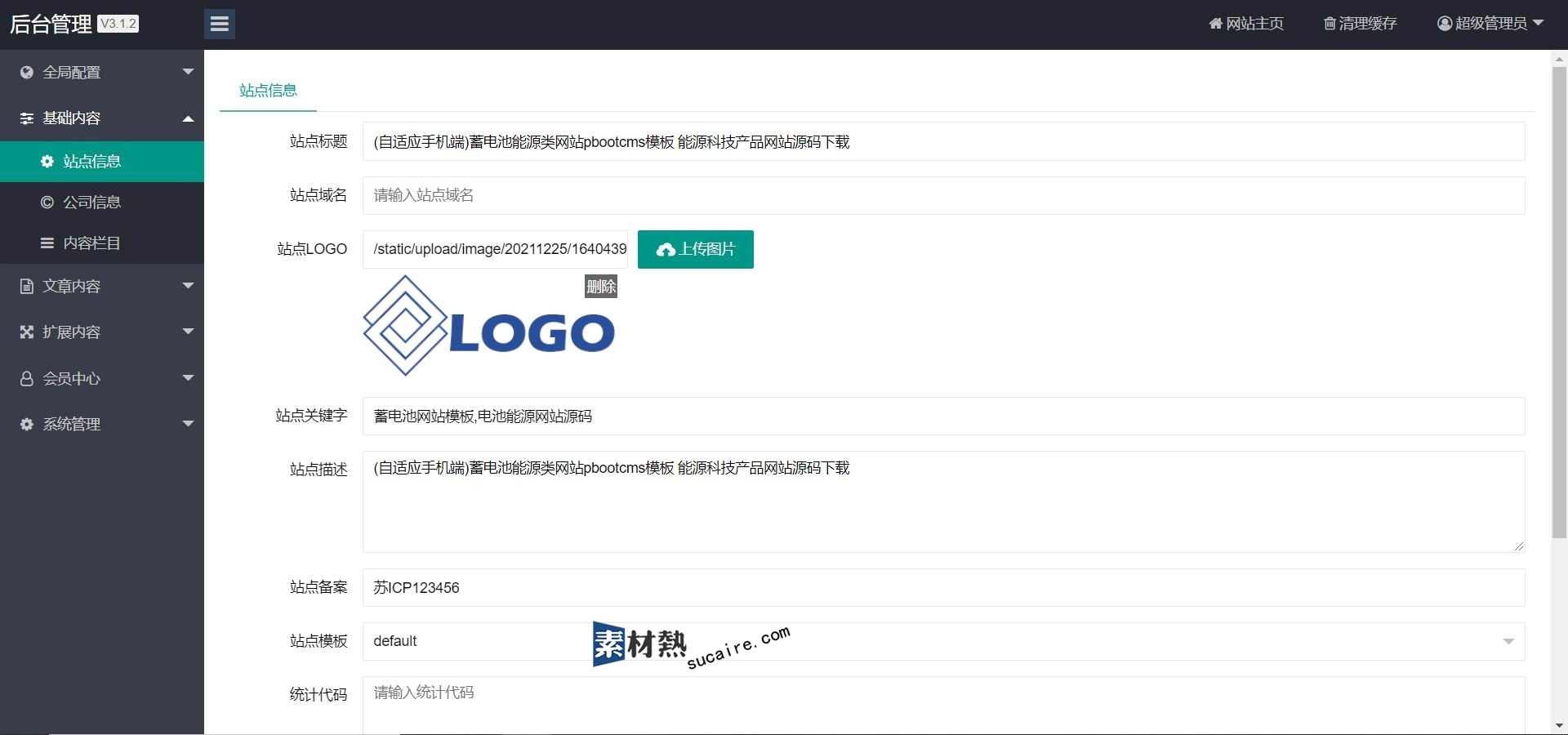Toggle the sidebar hamburger menu button
Screen dimensions: 1568x735
pos(220,24)
